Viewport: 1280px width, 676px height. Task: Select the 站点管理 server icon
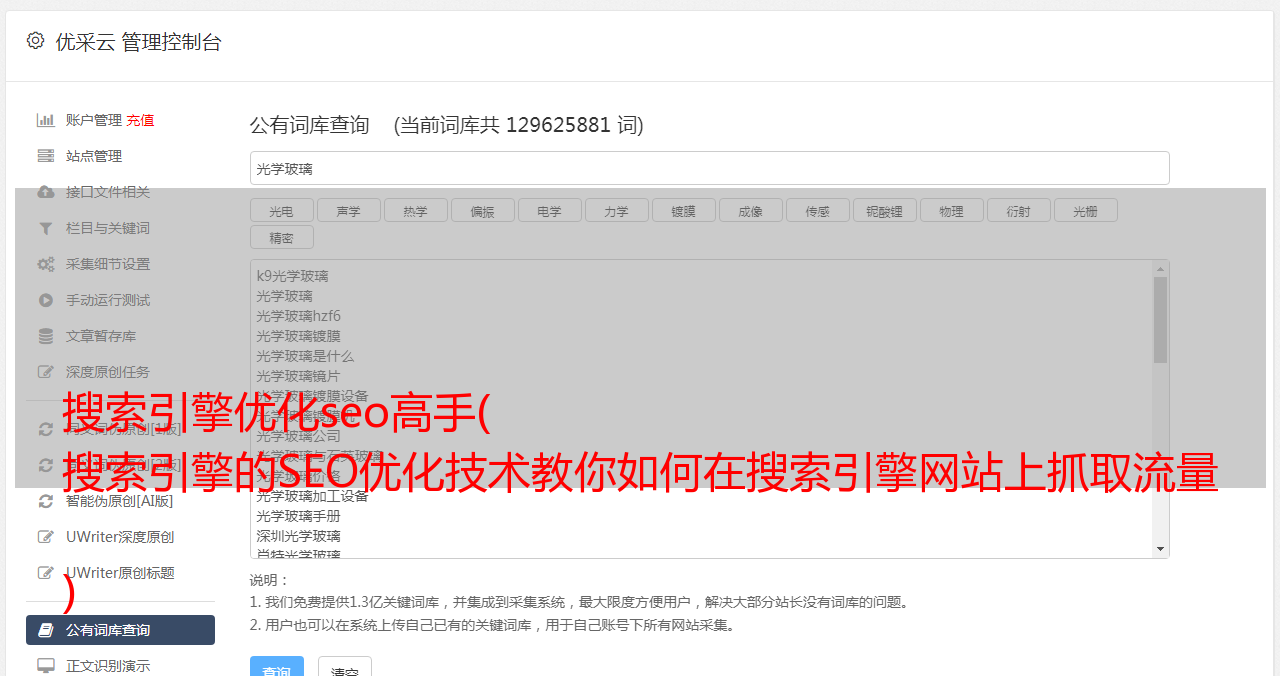[x=46, y=156]
